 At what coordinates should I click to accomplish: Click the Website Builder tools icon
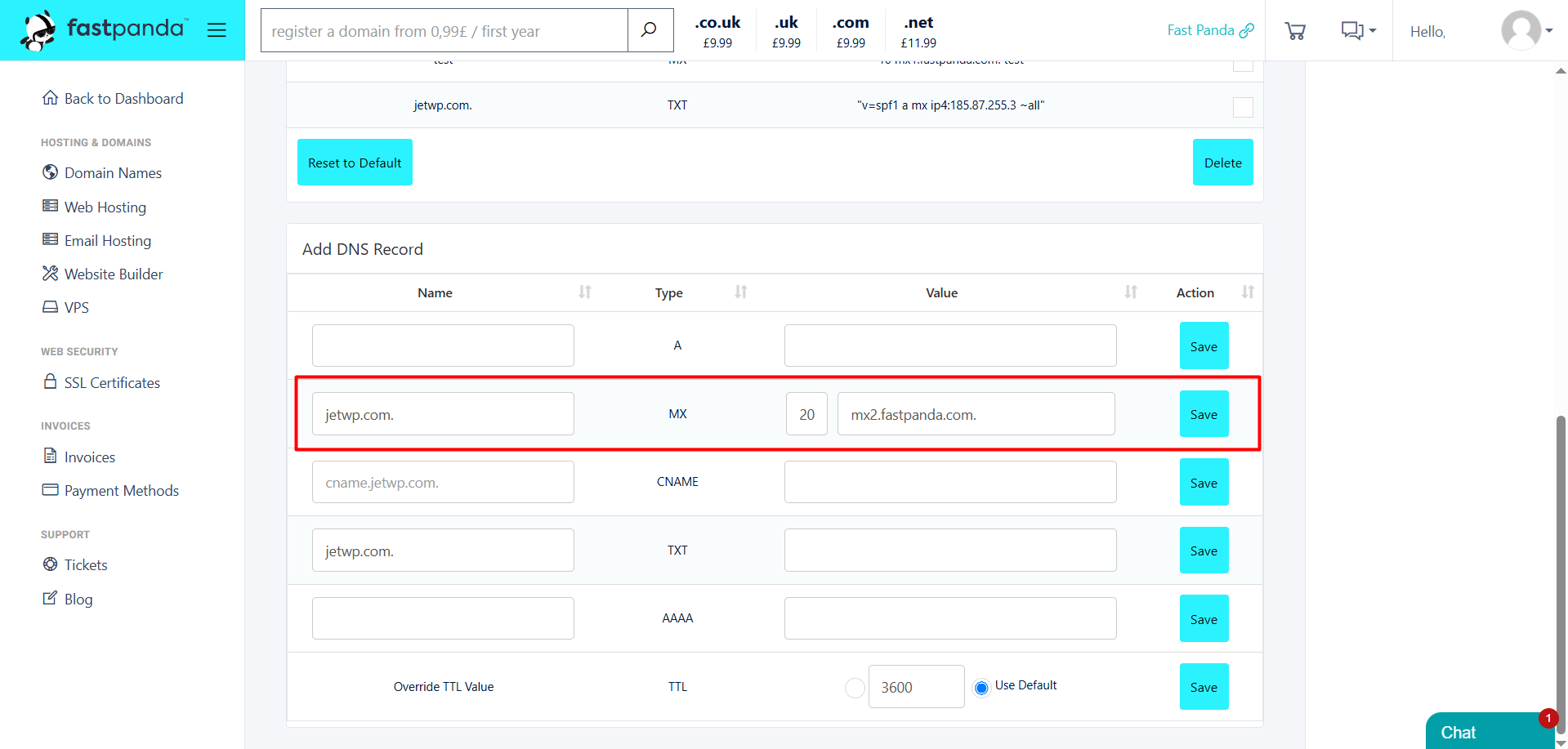pyautogui.click(x=50, y=273)
